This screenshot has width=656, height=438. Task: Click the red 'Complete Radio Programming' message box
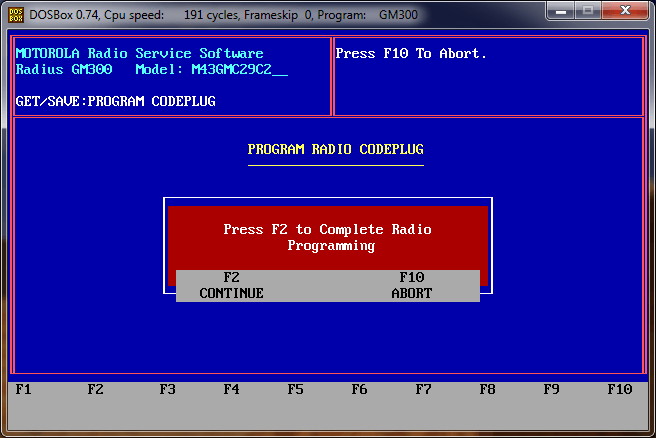(327, 237)
